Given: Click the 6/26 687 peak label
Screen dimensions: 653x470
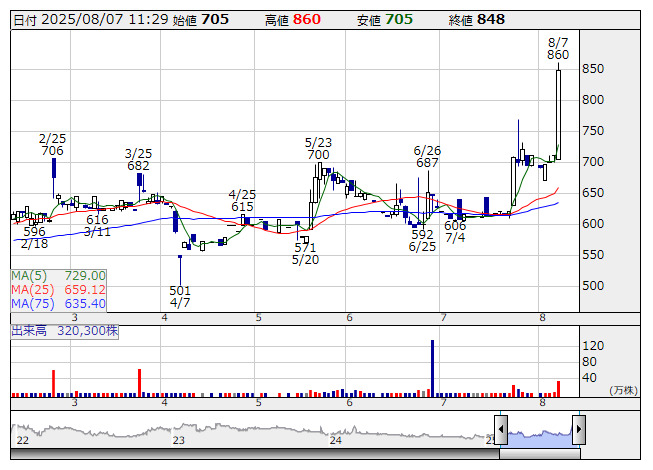Looking at the screenshot, I should click(x=427, y=157).
